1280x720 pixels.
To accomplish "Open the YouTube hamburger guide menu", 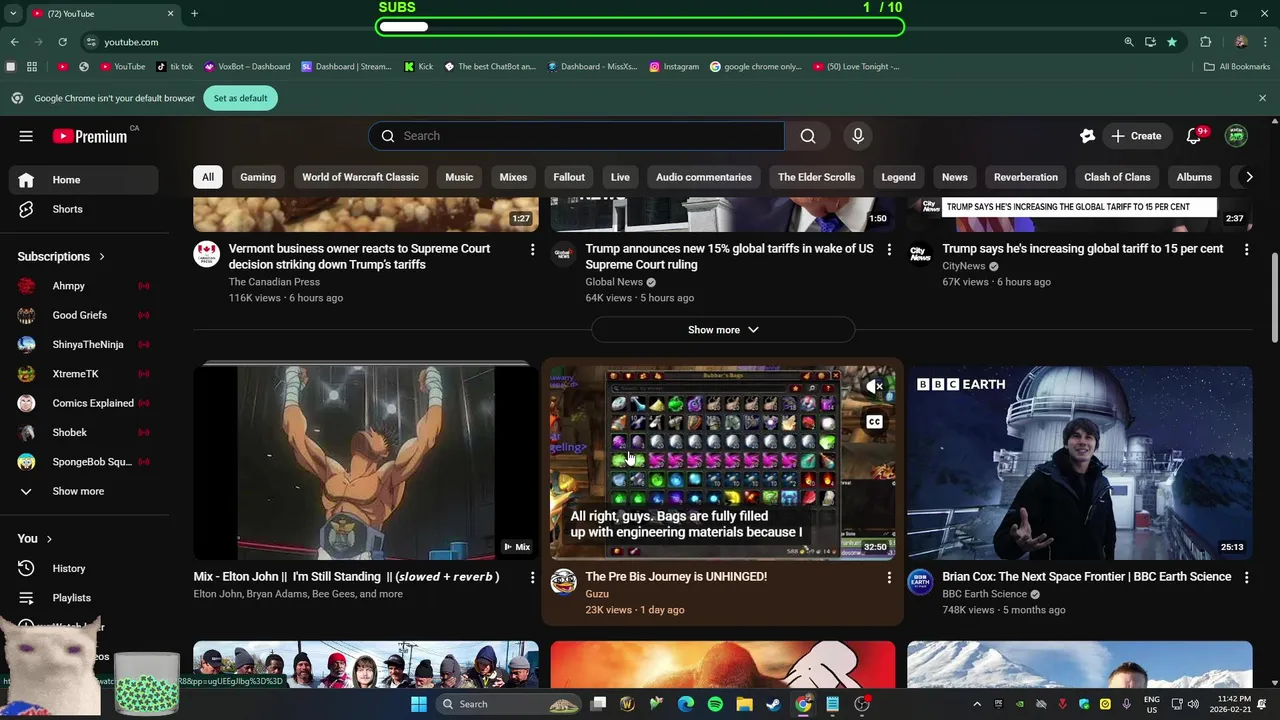I will (x=26, y=136).
